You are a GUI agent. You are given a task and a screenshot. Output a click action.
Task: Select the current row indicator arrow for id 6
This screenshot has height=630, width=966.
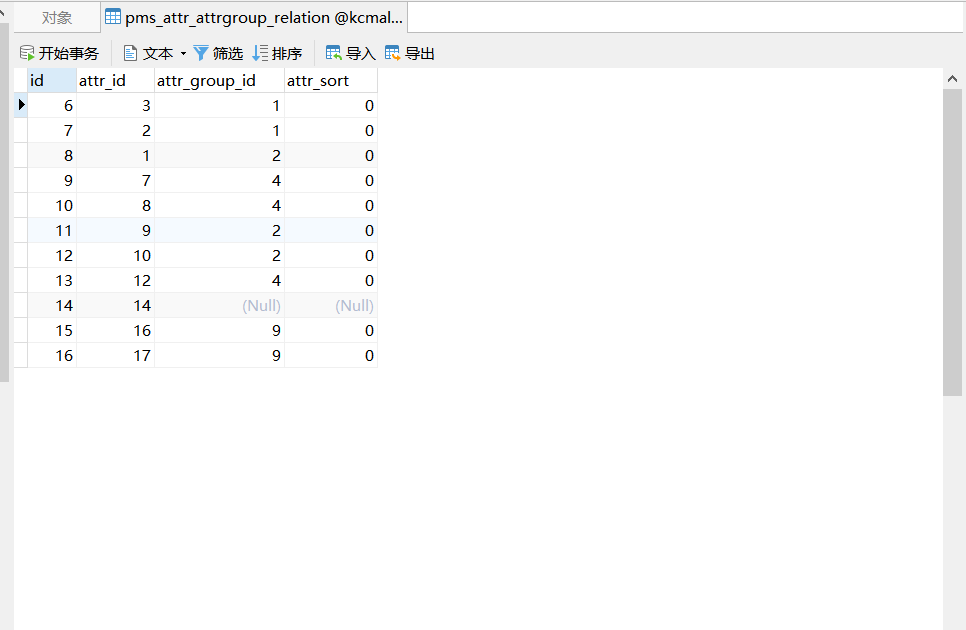click(x=21, y=105)
